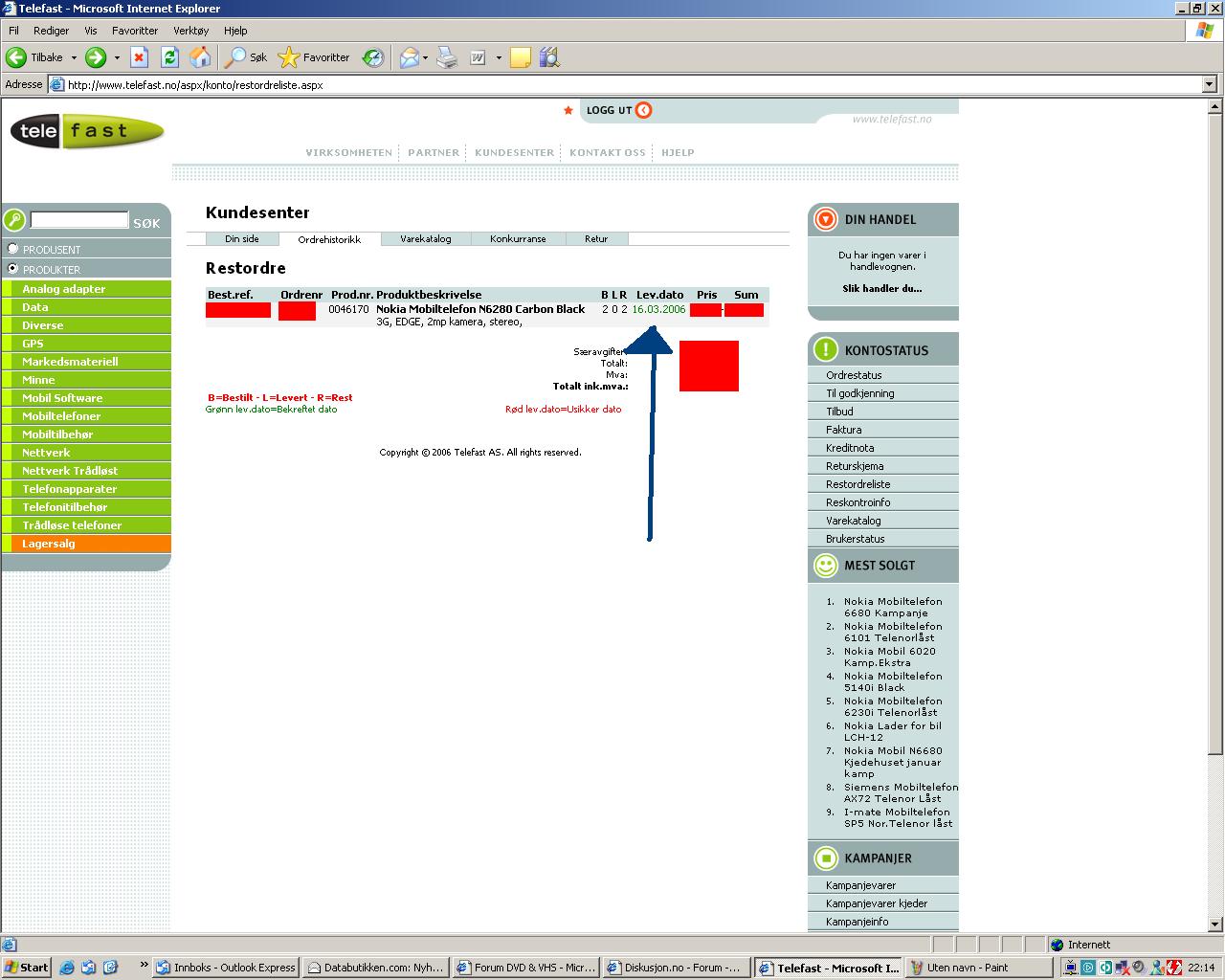Click the yellow note toolbar icon
This screenshot has height=980, width=1225.
[521, 57]
